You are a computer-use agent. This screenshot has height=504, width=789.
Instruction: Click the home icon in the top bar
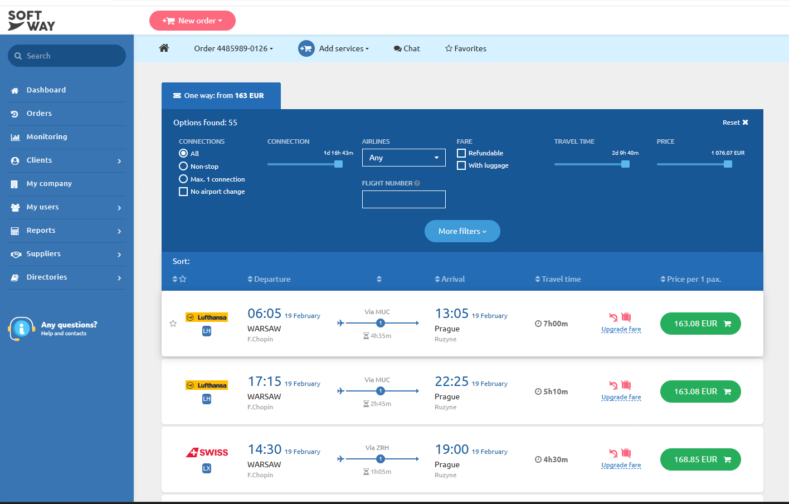pyautogui.click(x=164, y=48)
